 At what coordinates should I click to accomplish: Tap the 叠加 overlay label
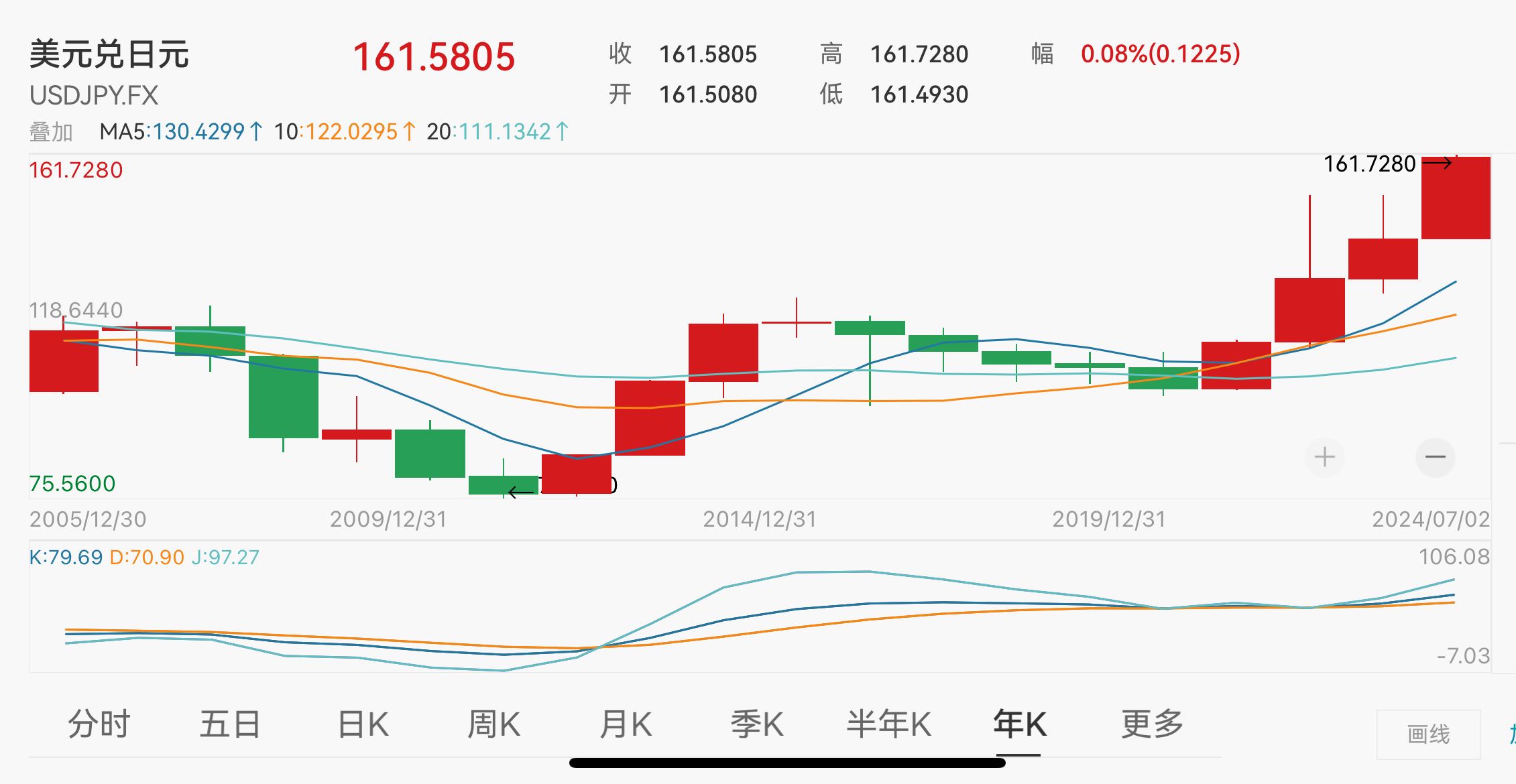click(x=51, y=132)
